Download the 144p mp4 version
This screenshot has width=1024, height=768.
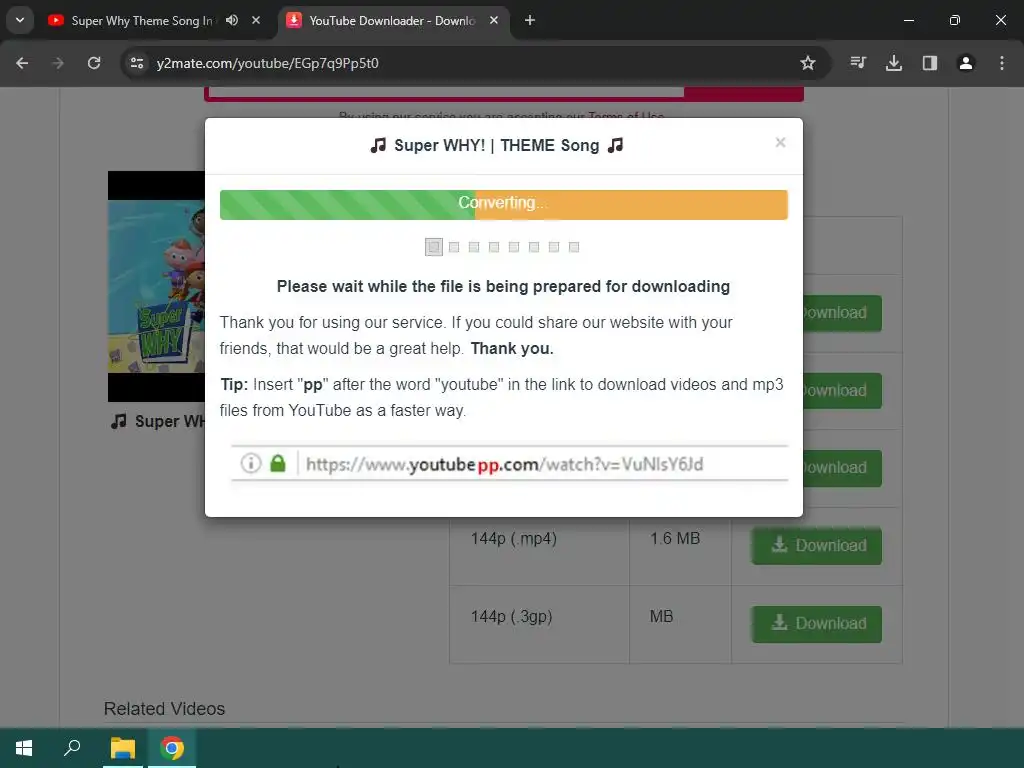coord(816,545)
